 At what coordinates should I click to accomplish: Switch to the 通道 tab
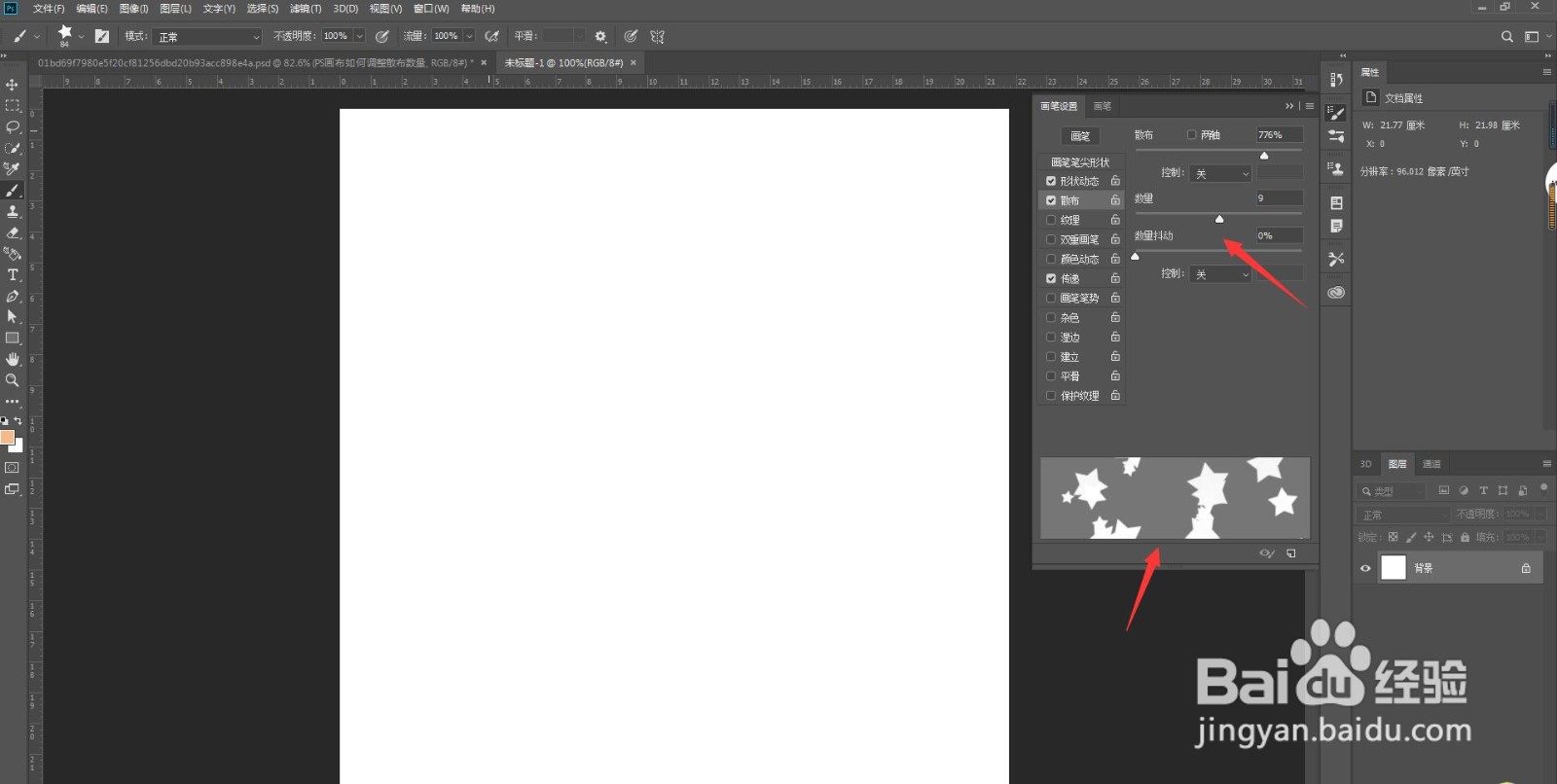coord(1431,464)
